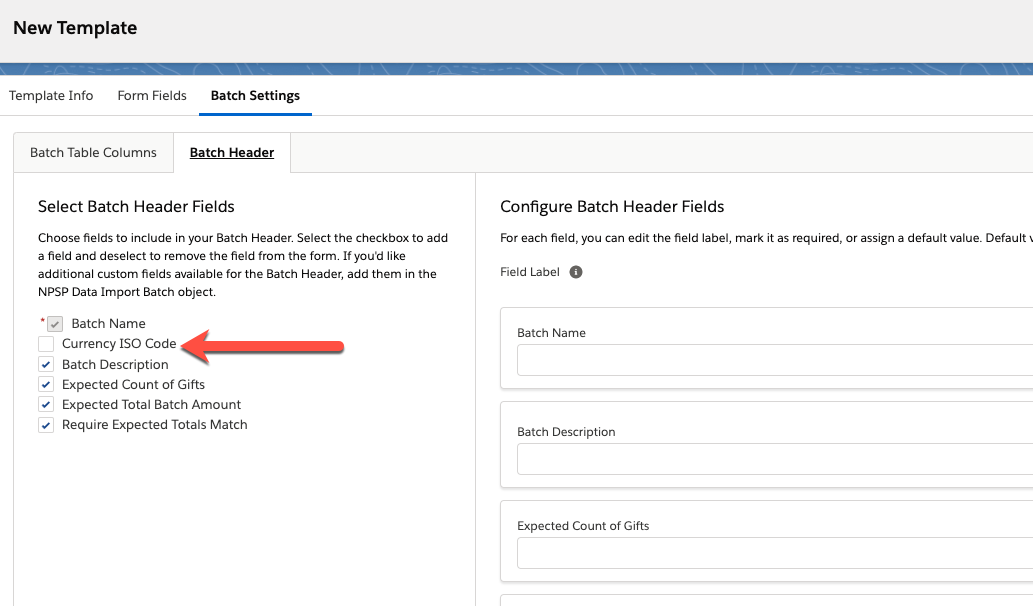1033x606 pixels.
Task: Open the Form Fields tab
Action: tap(152, 95)
